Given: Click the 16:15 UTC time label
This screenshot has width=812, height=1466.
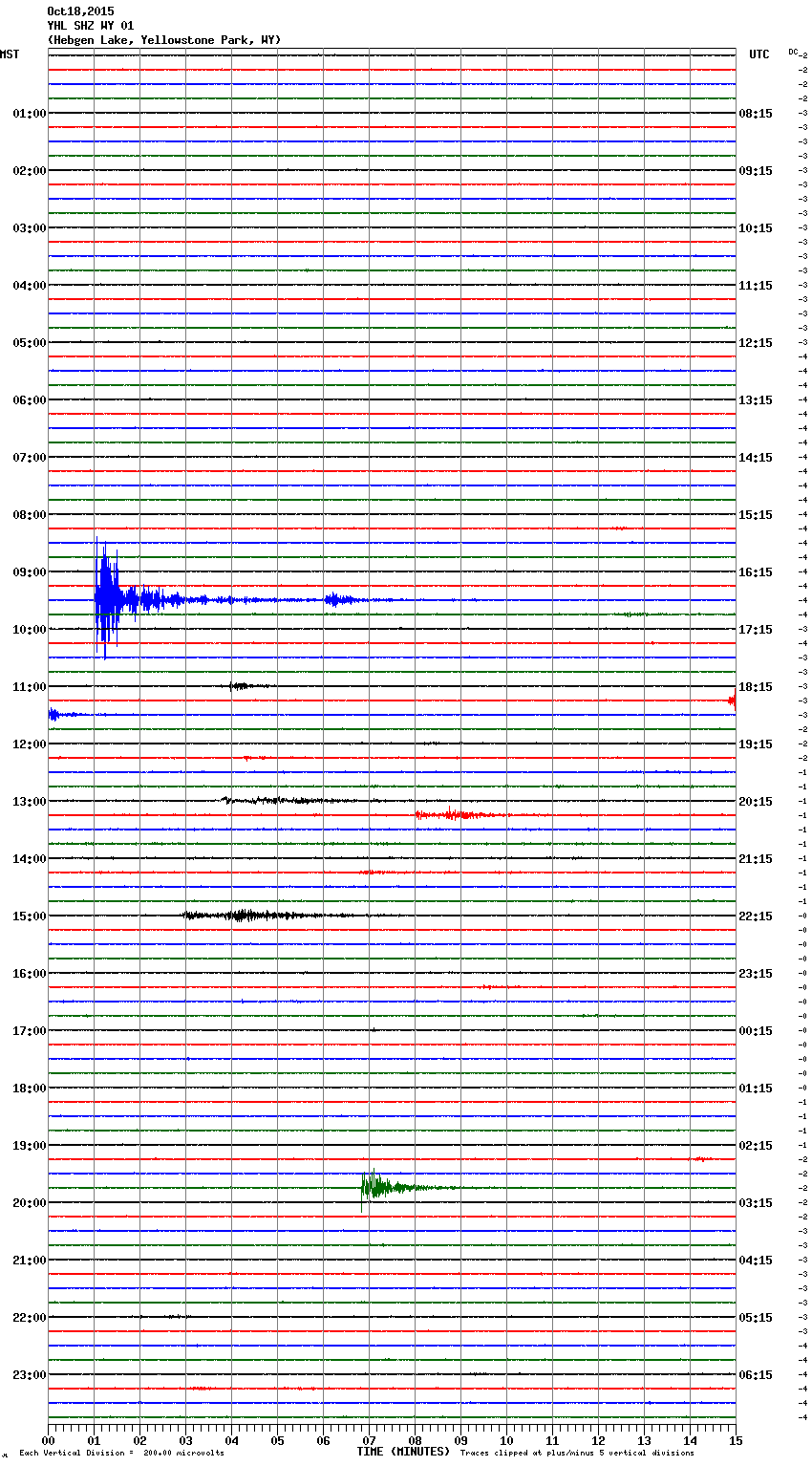Looking at the screenshot, I should (756, 572).
